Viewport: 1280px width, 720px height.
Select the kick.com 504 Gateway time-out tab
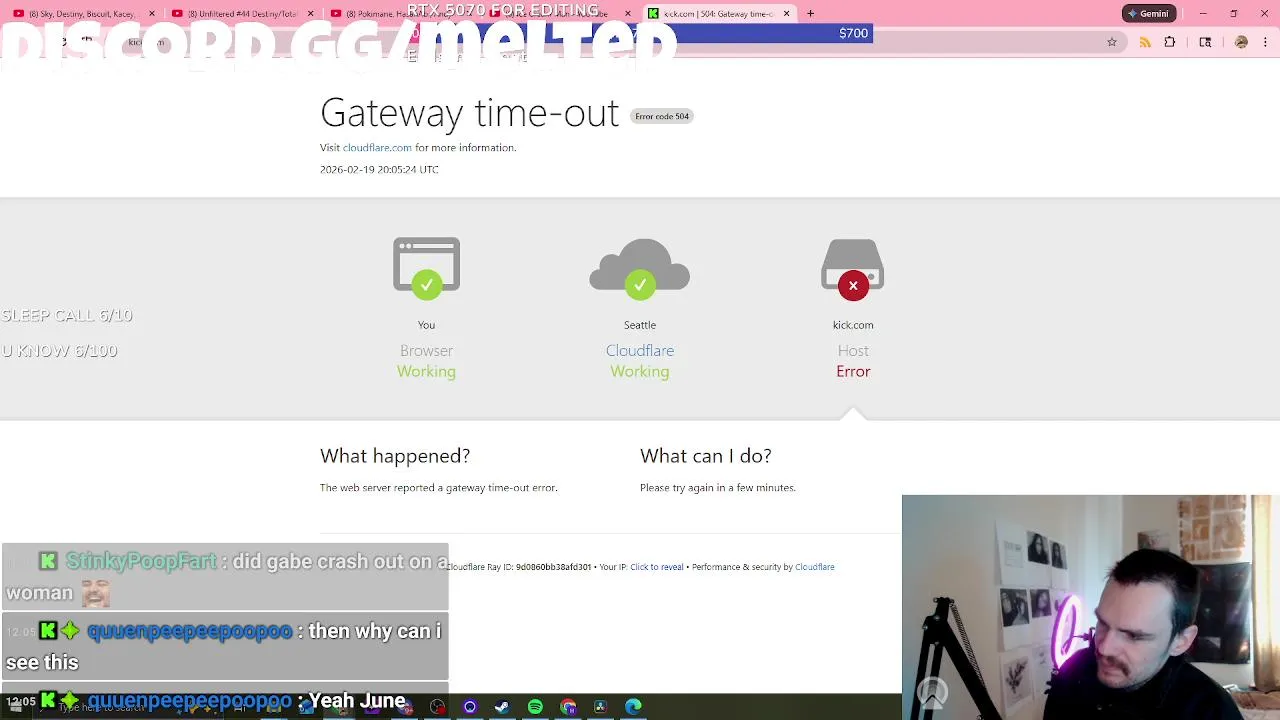(718, 13)
